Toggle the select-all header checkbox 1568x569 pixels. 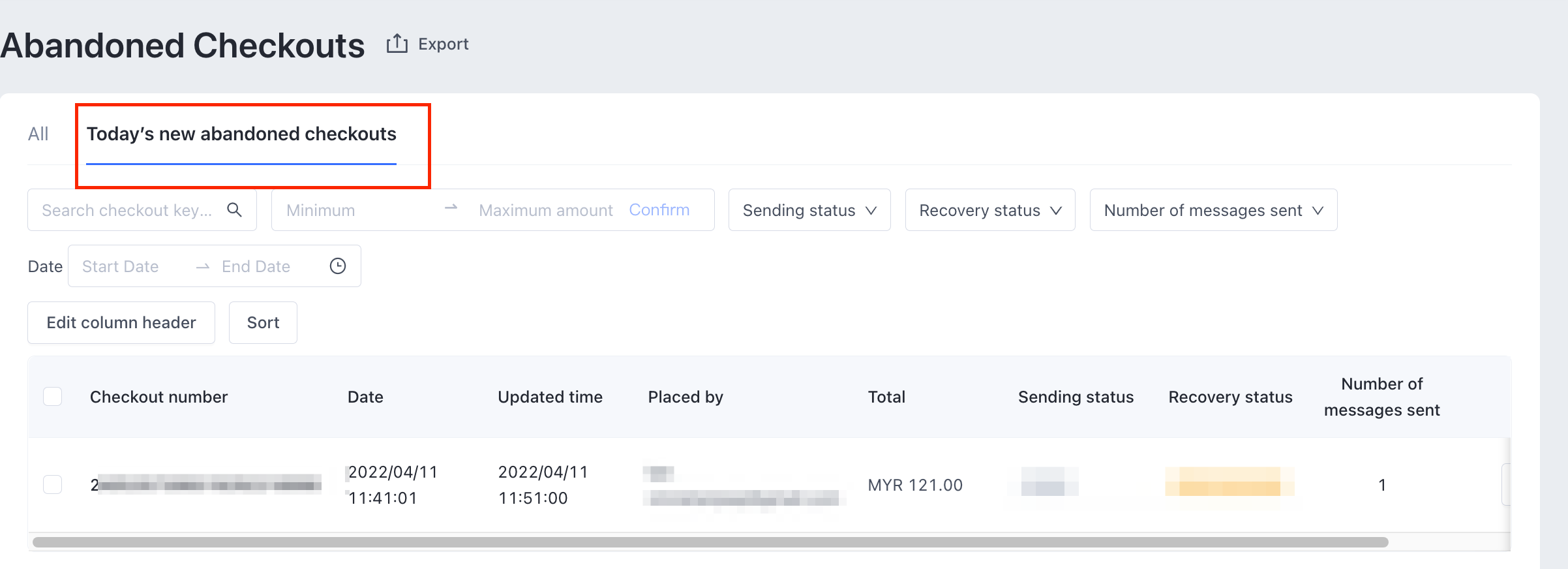52,397
